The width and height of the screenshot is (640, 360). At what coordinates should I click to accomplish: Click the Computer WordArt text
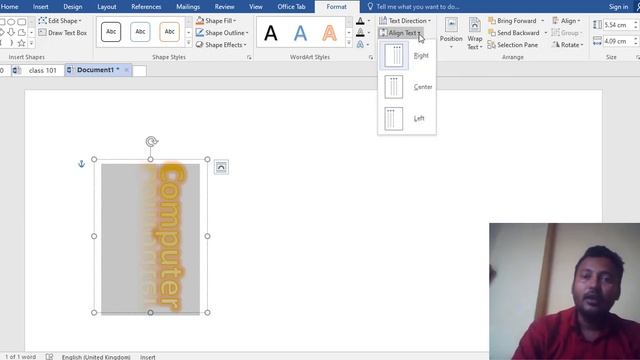pos(170,237)
